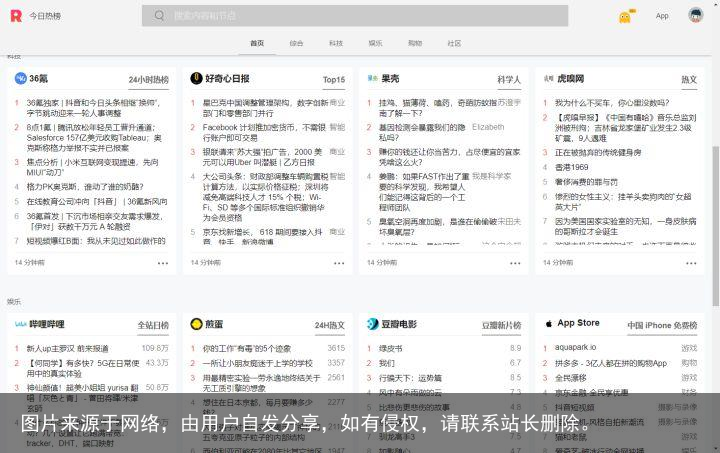Screen dimensions: 720x453
Task: Open the Facebook 计划推加密货币 article
Action: [264, 132]
